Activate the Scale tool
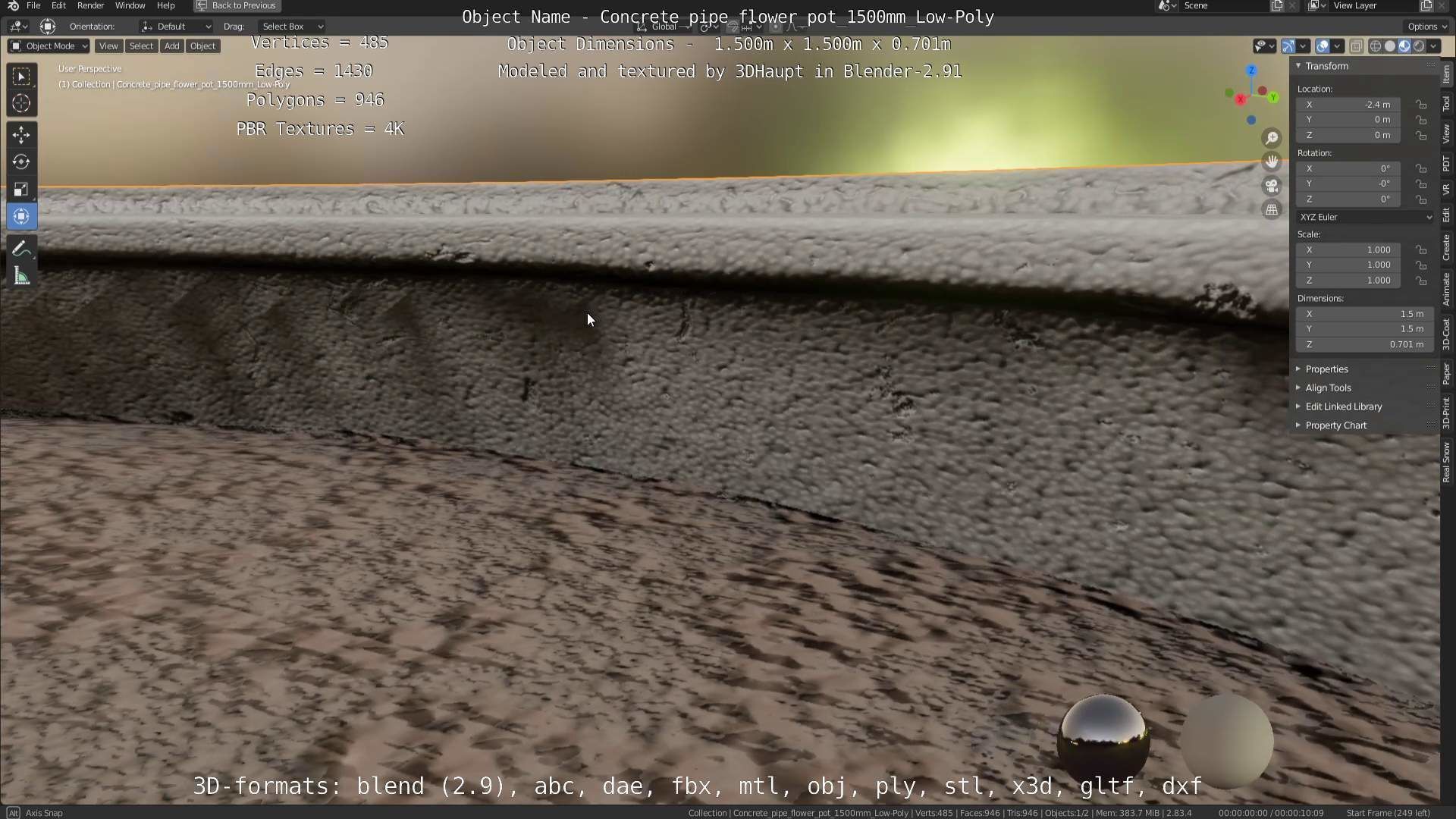 pyautogui.click(x=21, y=190)
